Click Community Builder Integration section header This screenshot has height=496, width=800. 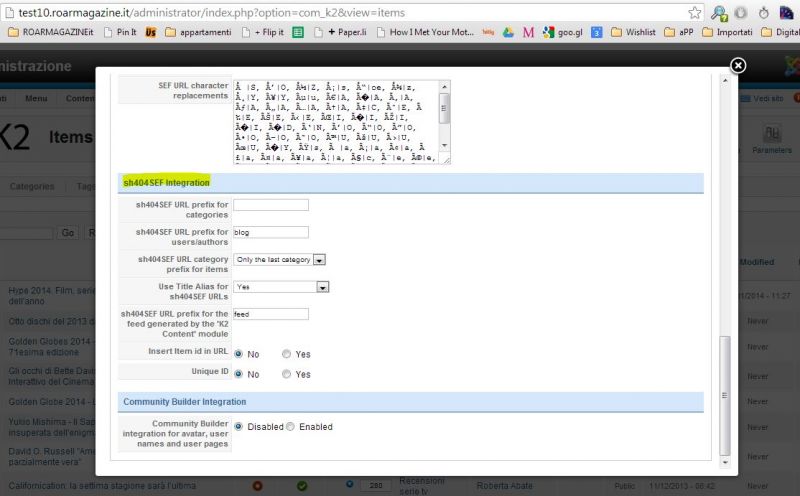[x=411, y=402]
